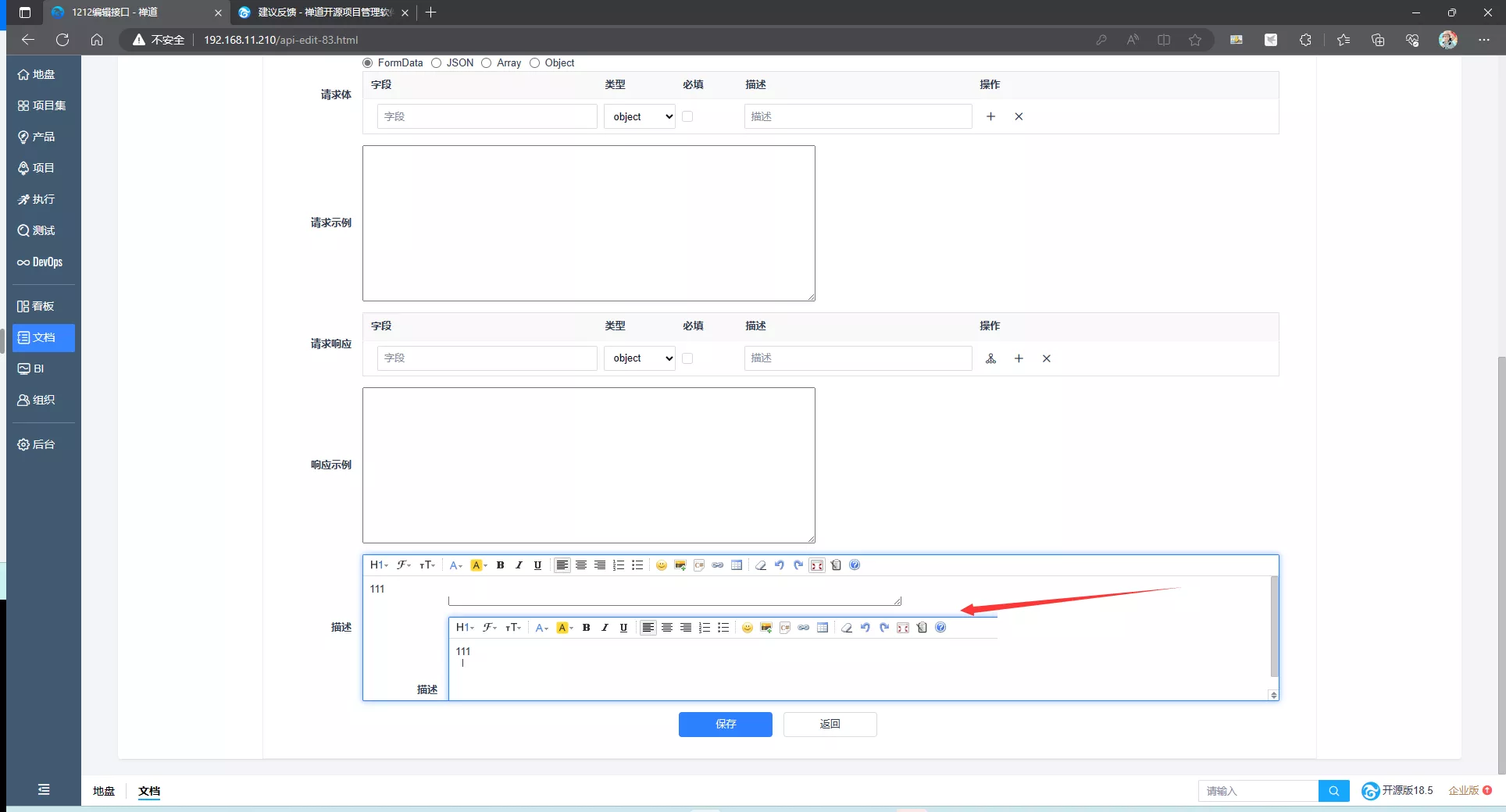
Task: Open the request body type dropdown
Action: click(x=640, y=116)
